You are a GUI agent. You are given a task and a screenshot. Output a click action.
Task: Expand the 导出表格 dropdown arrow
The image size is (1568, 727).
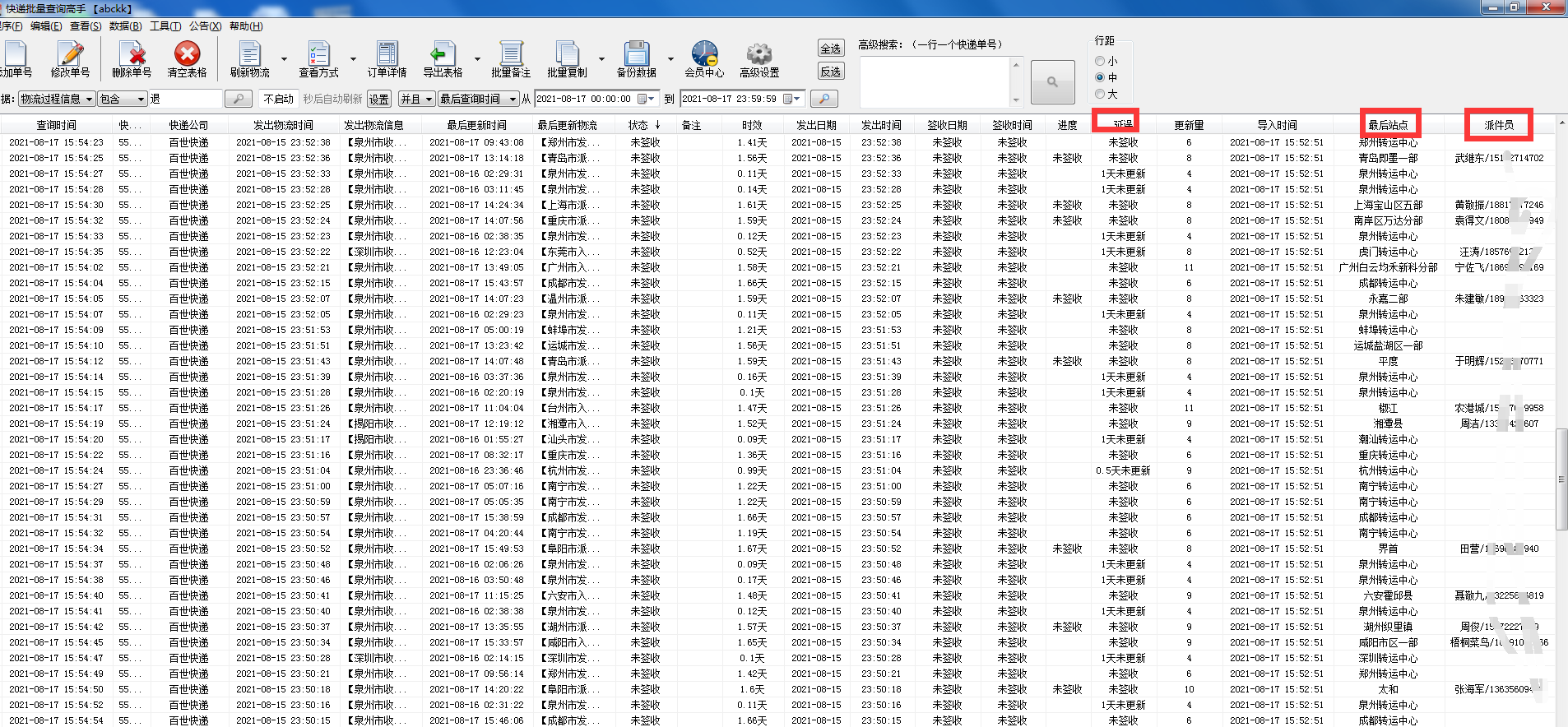[476, 59]
